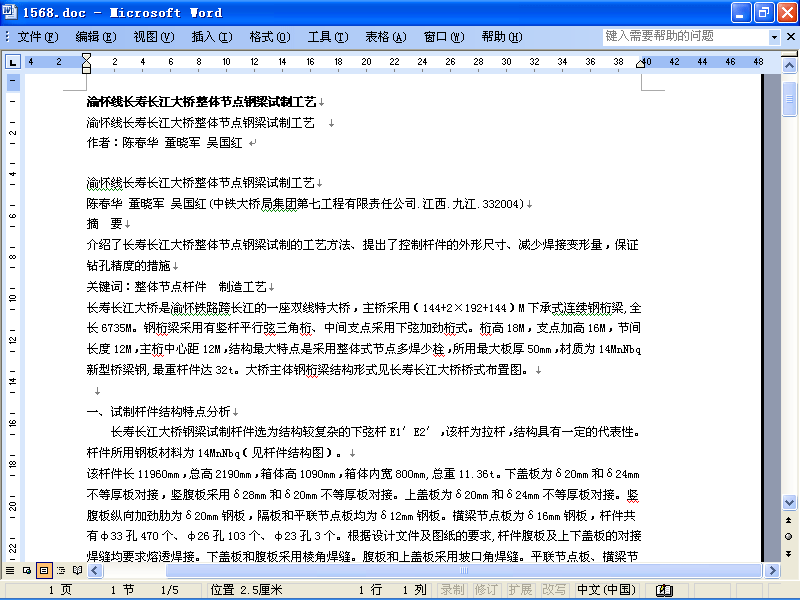Viewport: 800px width, 600px height.
Task: Toggle 修订 track changes in status bar
Action: pyautogui.click(x=486, y=590)
